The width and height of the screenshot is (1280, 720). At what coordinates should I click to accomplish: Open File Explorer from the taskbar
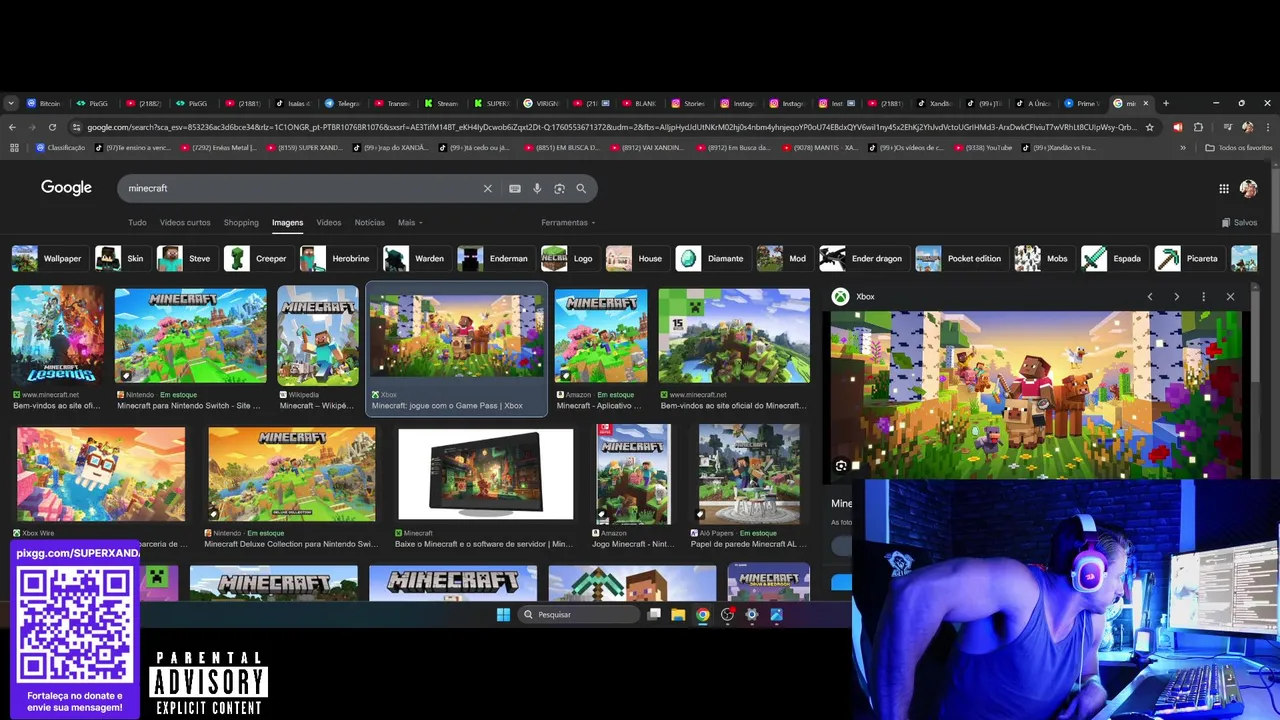(x=678, y=615)
